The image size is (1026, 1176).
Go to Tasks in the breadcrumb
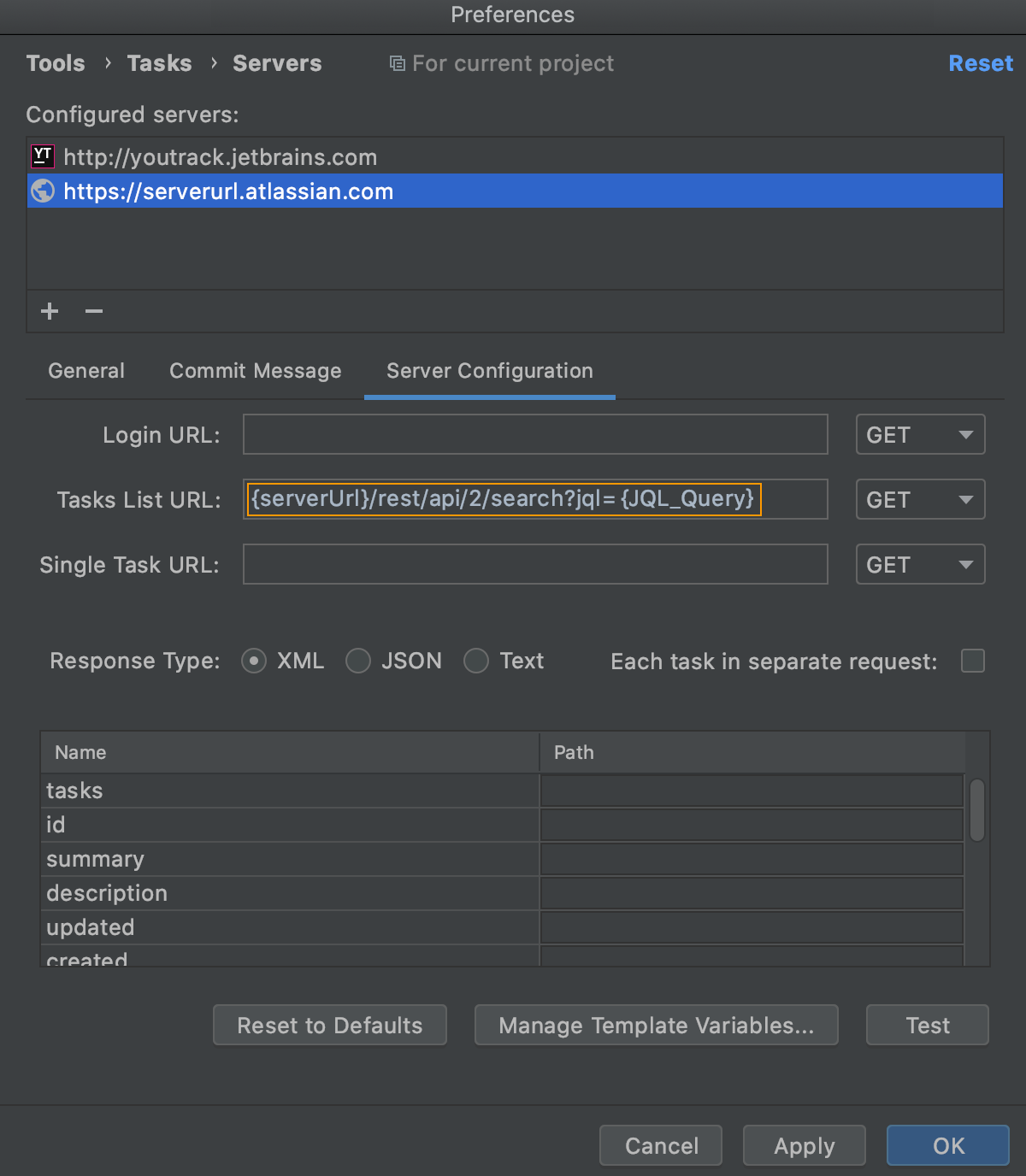(159, 63)
